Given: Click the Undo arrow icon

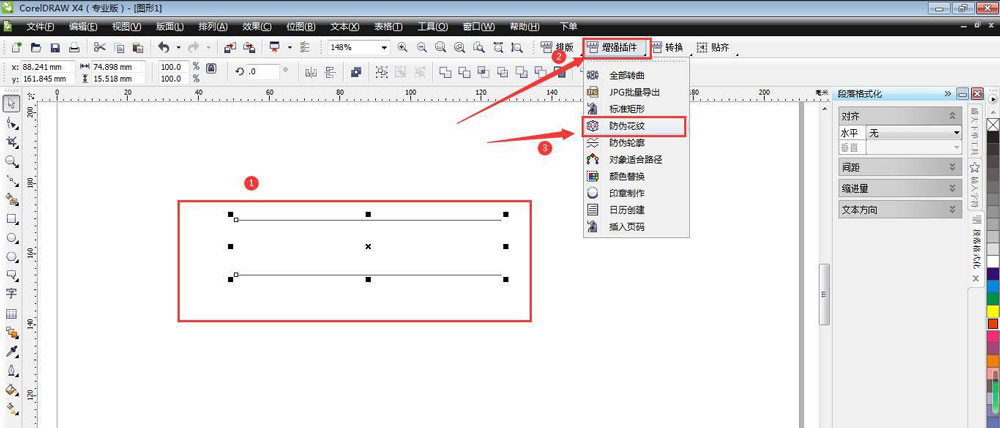Looking at the screenshot, I should pyautogui.click(x=162, y=47).
